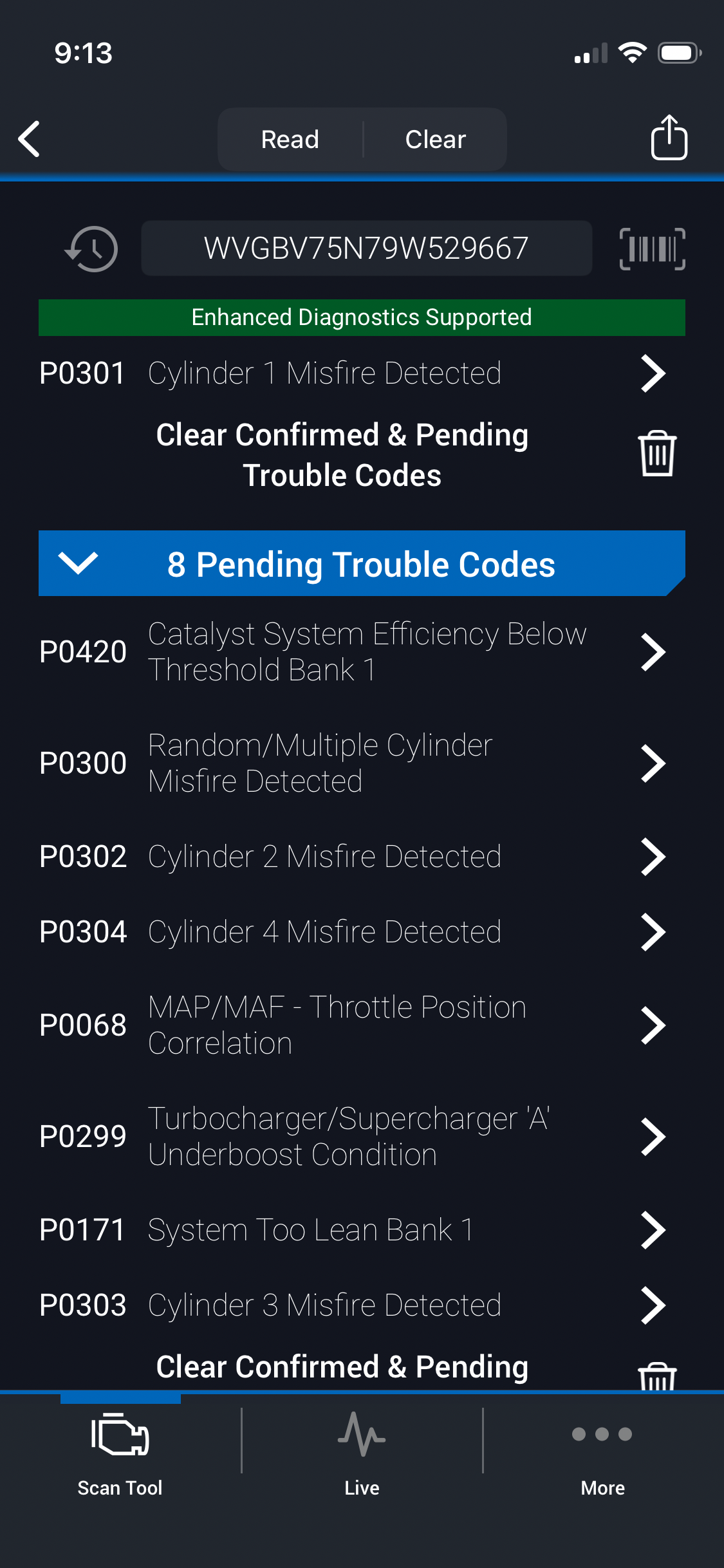Scan VIN with barcode icon
724x1568 pixels.
click(x=652, y=248)
